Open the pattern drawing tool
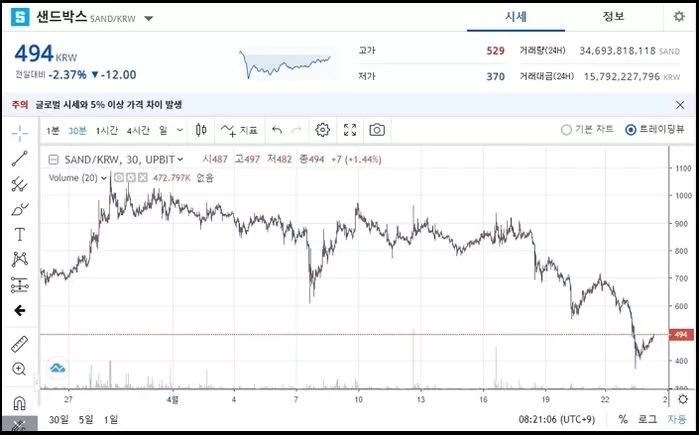 [20, 259]
